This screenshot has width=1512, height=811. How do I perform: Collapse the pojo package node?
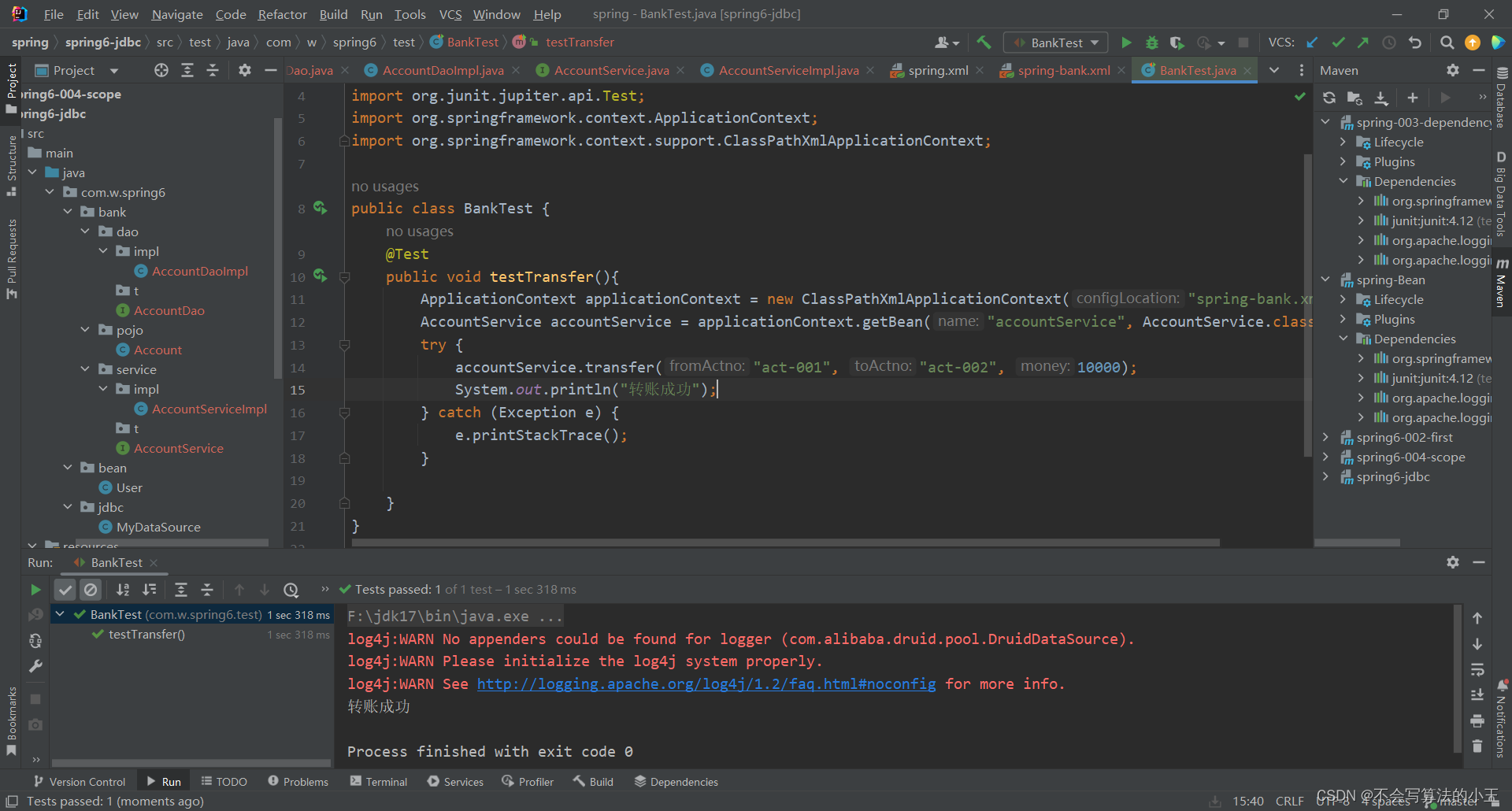coord(85,330)
